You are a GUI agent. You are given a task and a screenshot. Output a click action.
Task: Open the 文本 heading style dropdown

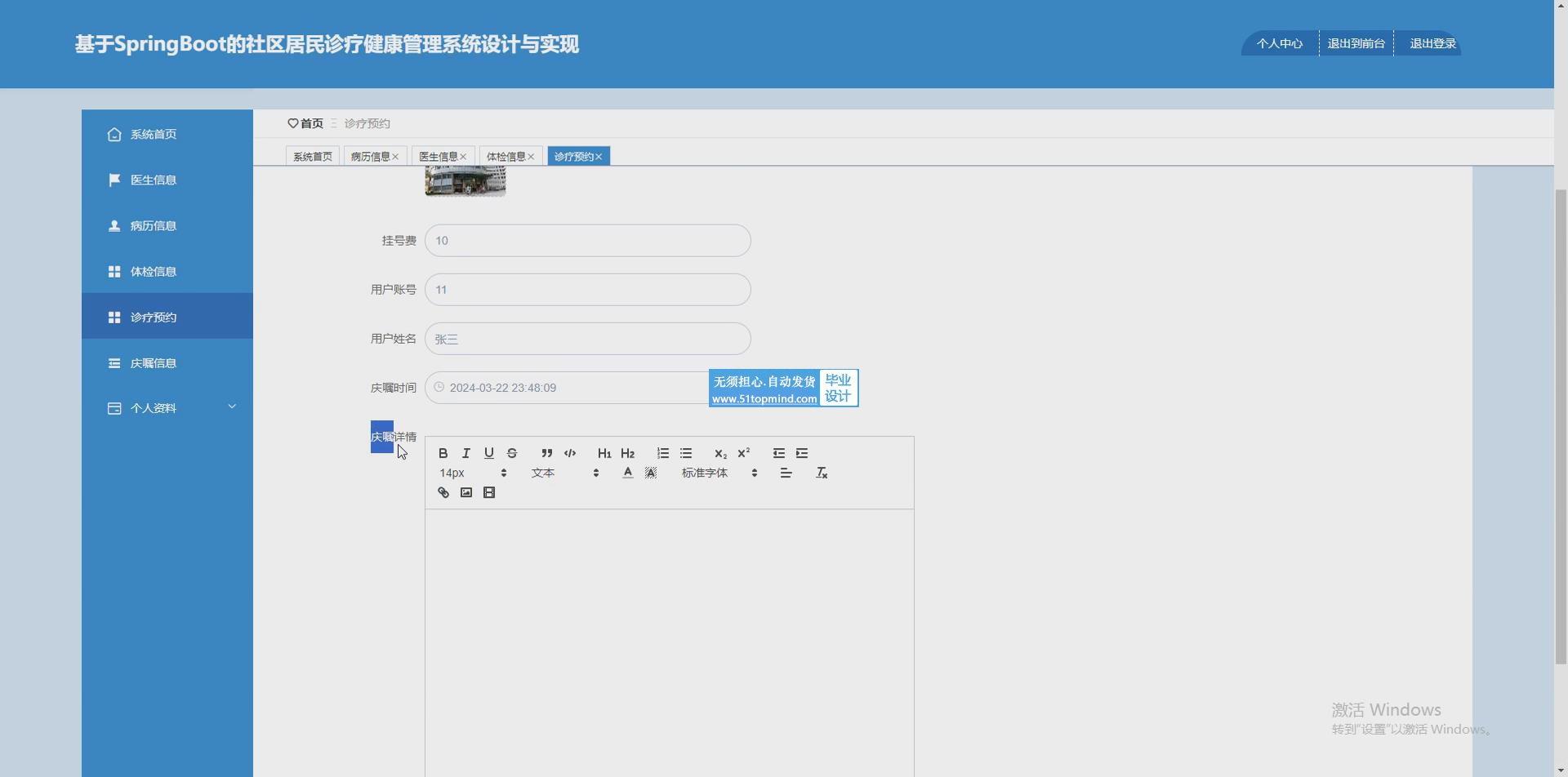564,473
